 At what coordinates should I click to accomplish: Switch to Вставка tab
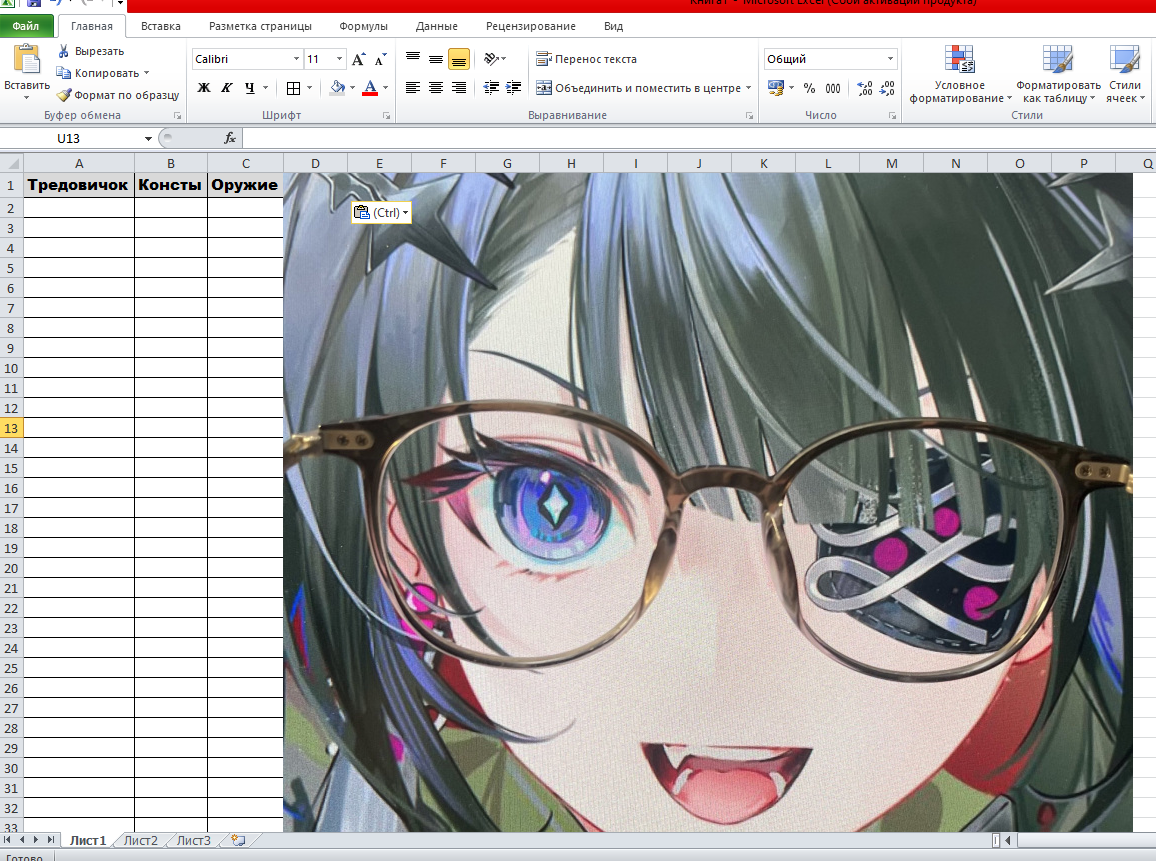161,26
